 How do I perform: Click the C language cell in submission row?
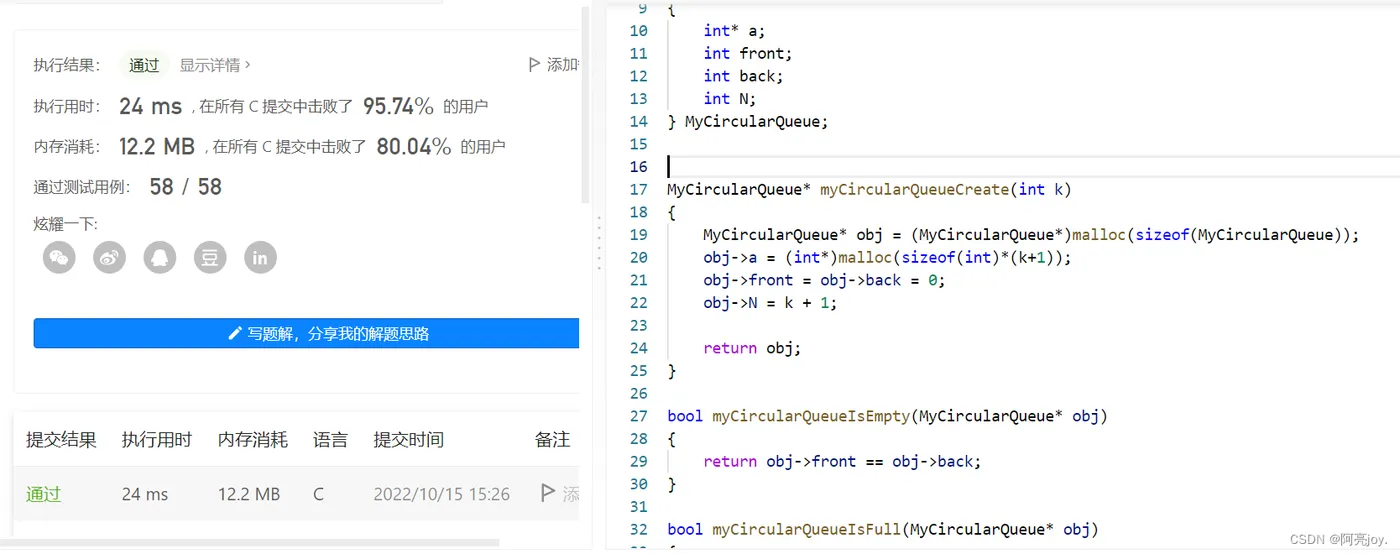(318, 494)
